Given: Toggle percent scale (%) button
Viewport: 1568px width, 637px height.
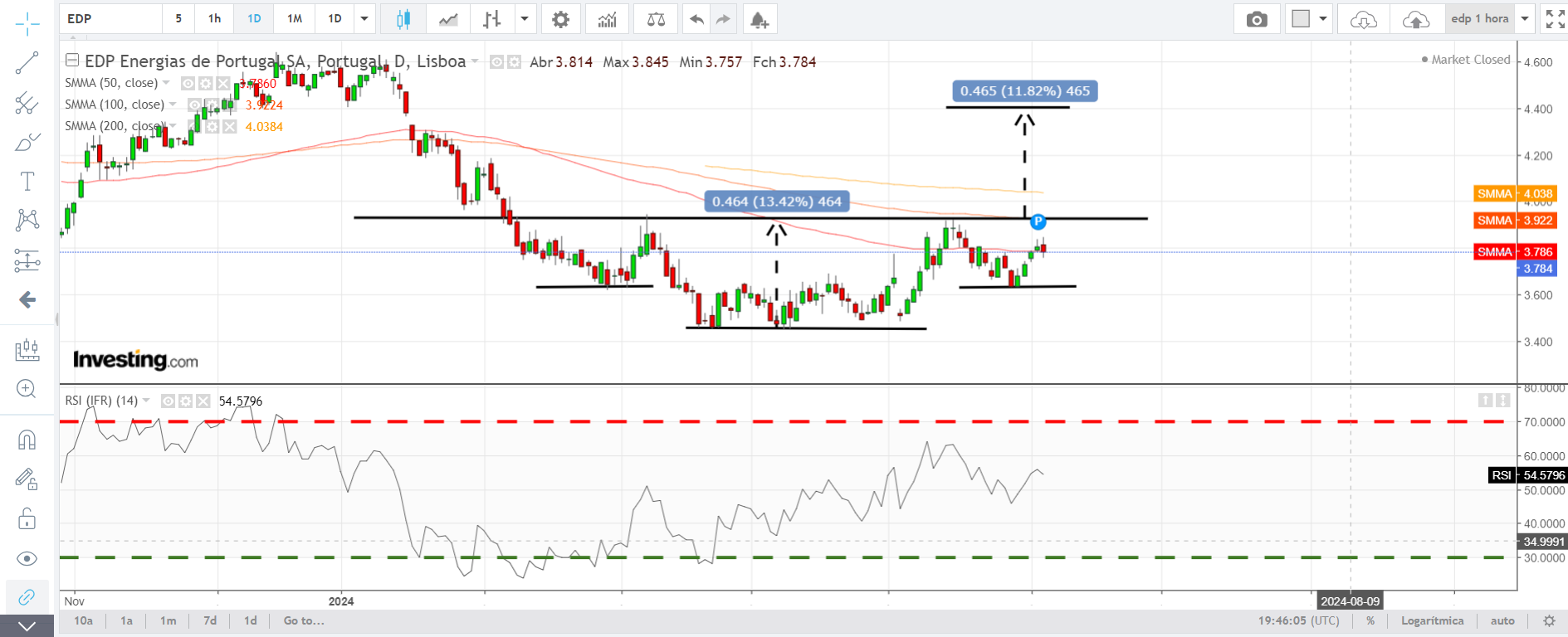Looking at the screenshot, I should click(1370, 620).
